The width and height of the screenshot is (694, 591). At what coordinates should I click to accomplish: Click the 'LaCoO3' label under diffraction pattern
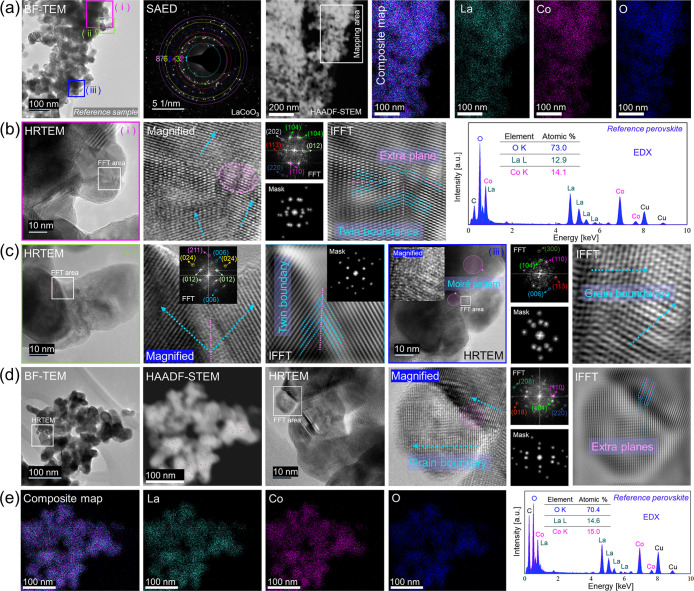click(x=245, y=112)
